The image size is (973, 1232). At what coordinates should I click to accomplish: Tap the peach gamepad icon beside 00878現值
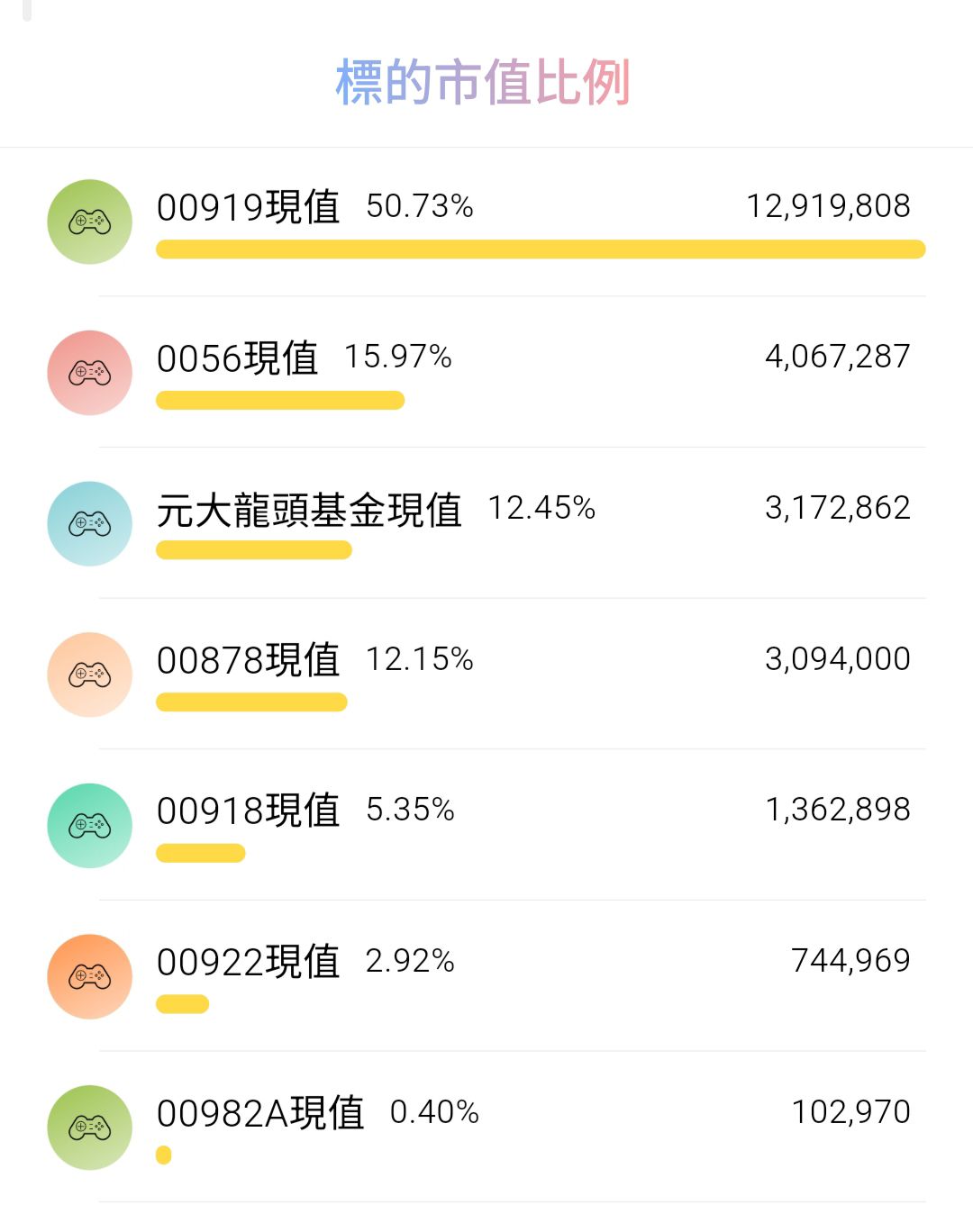90,675
